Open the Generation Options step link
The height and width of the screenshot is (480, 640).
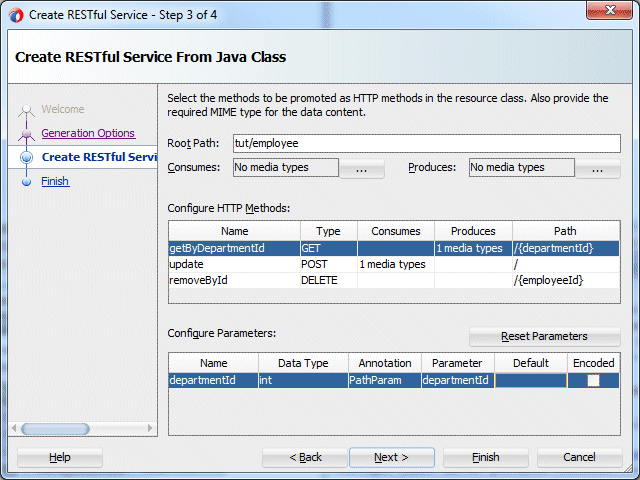coord(88,133)
